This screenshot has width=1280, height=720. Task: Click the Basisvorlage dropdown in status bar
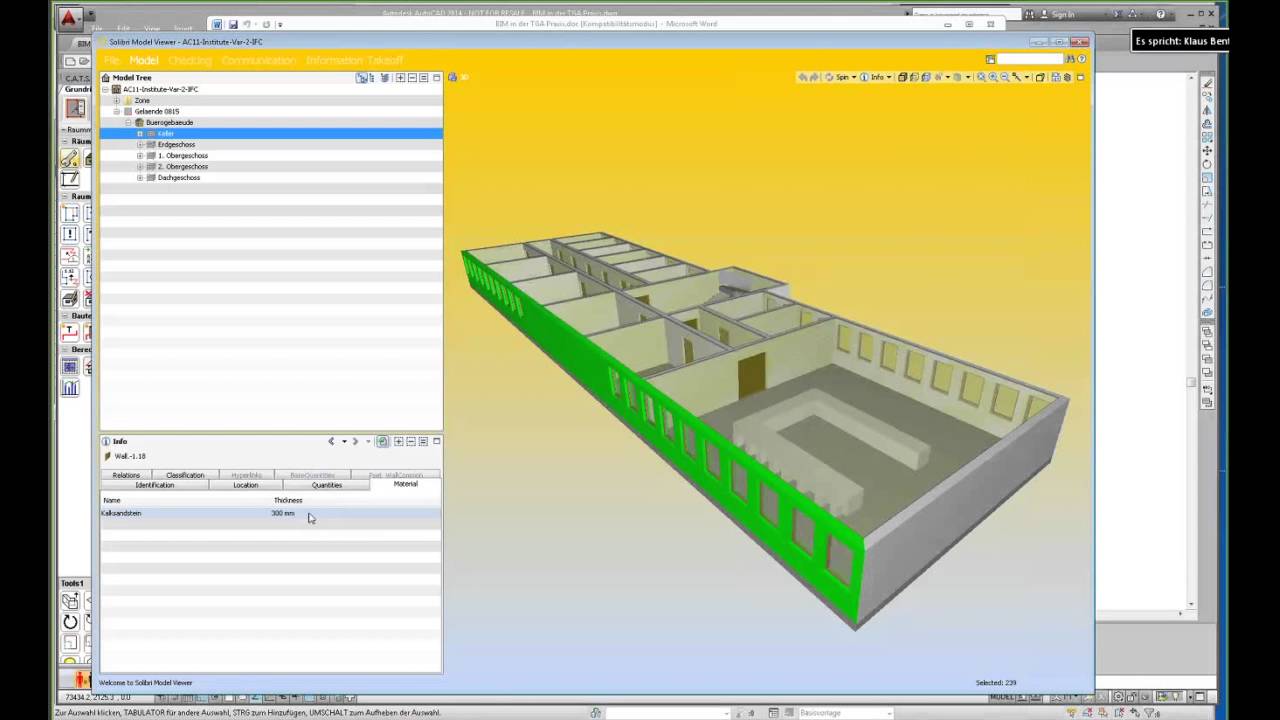845,713
